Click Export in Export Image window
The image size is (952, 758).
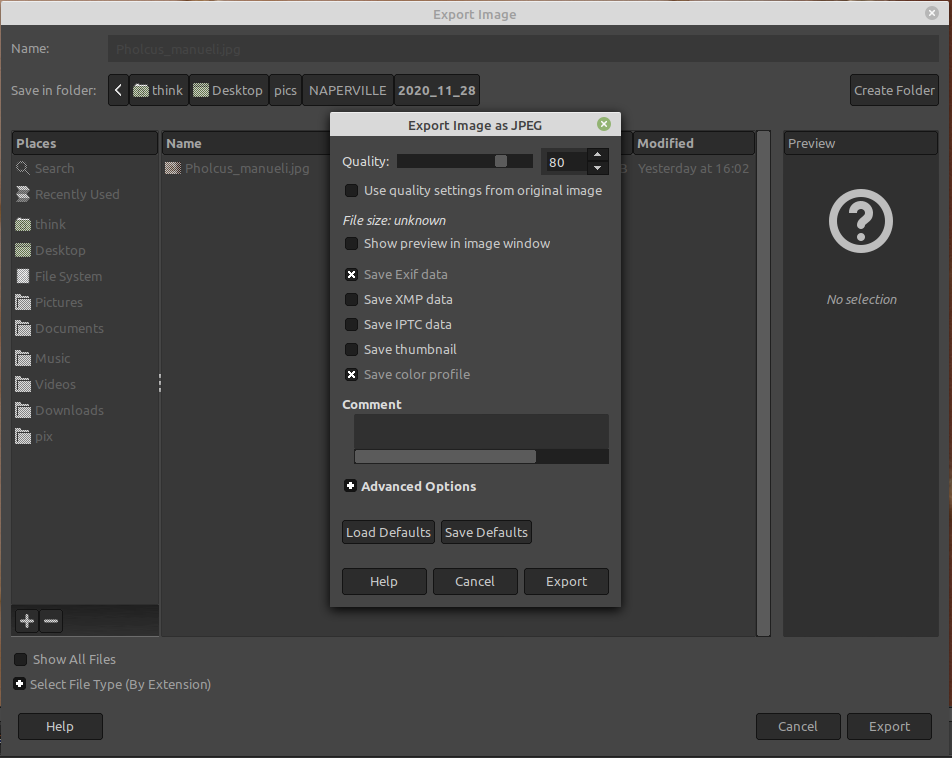click(889, 726)
